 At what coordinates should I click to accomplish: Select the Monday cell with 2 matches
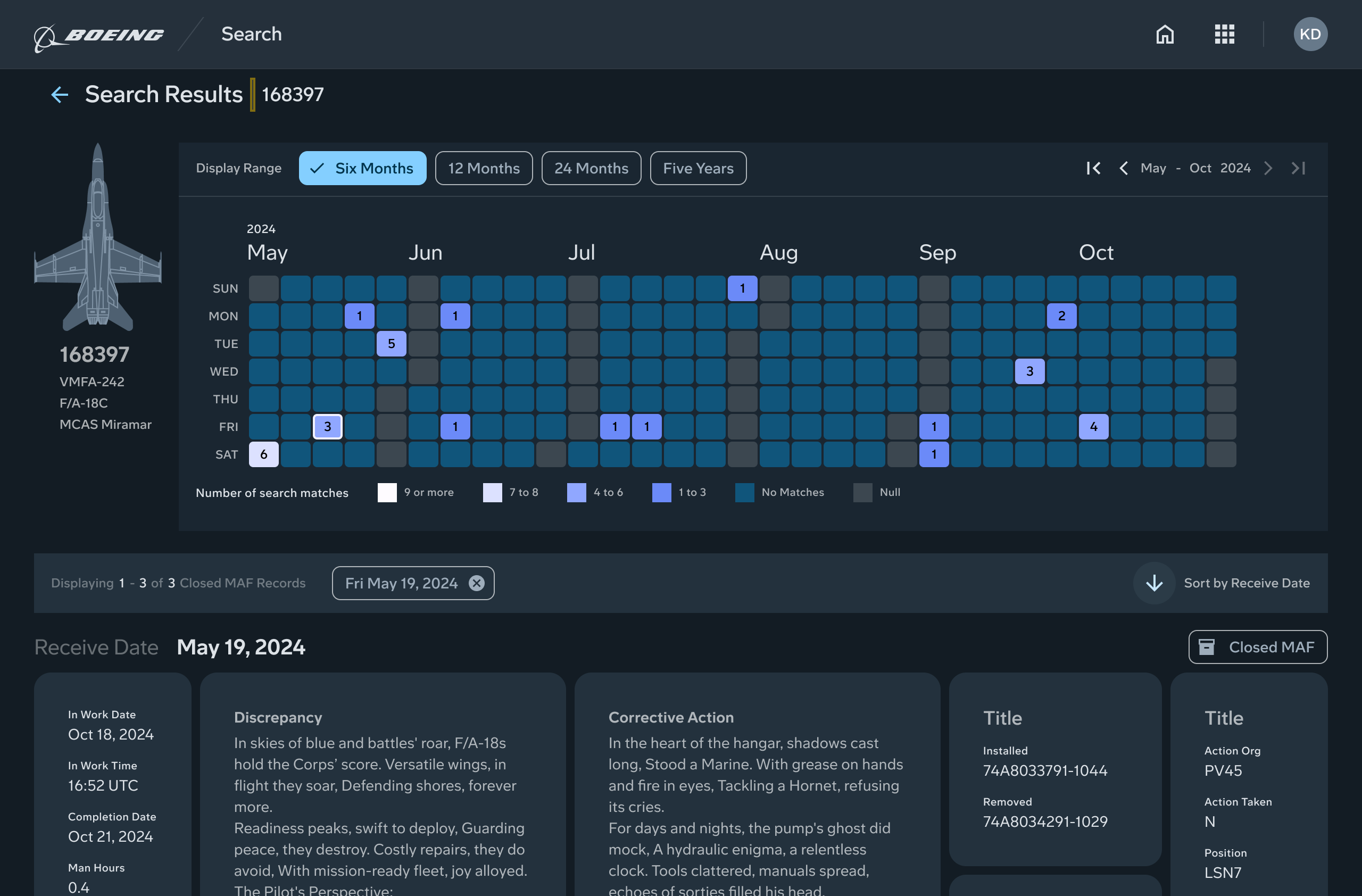pyautogui.click(x=1061, y=316)
